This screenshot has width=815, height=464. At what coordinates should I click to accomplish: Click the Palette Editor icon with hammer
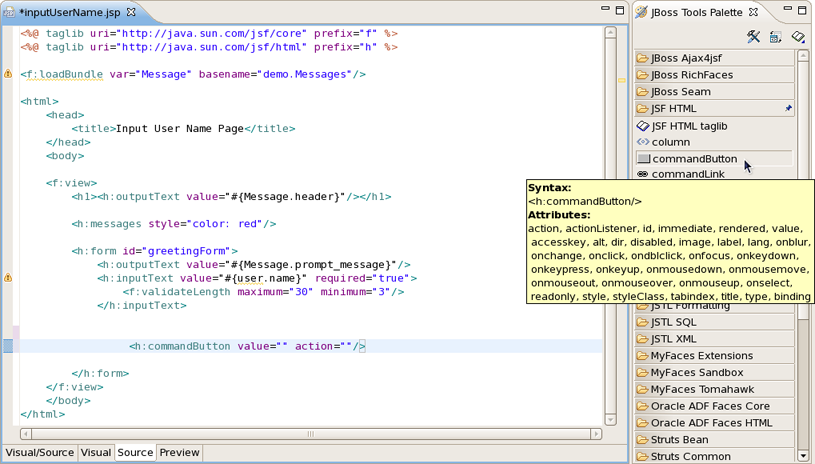point(753,36)
